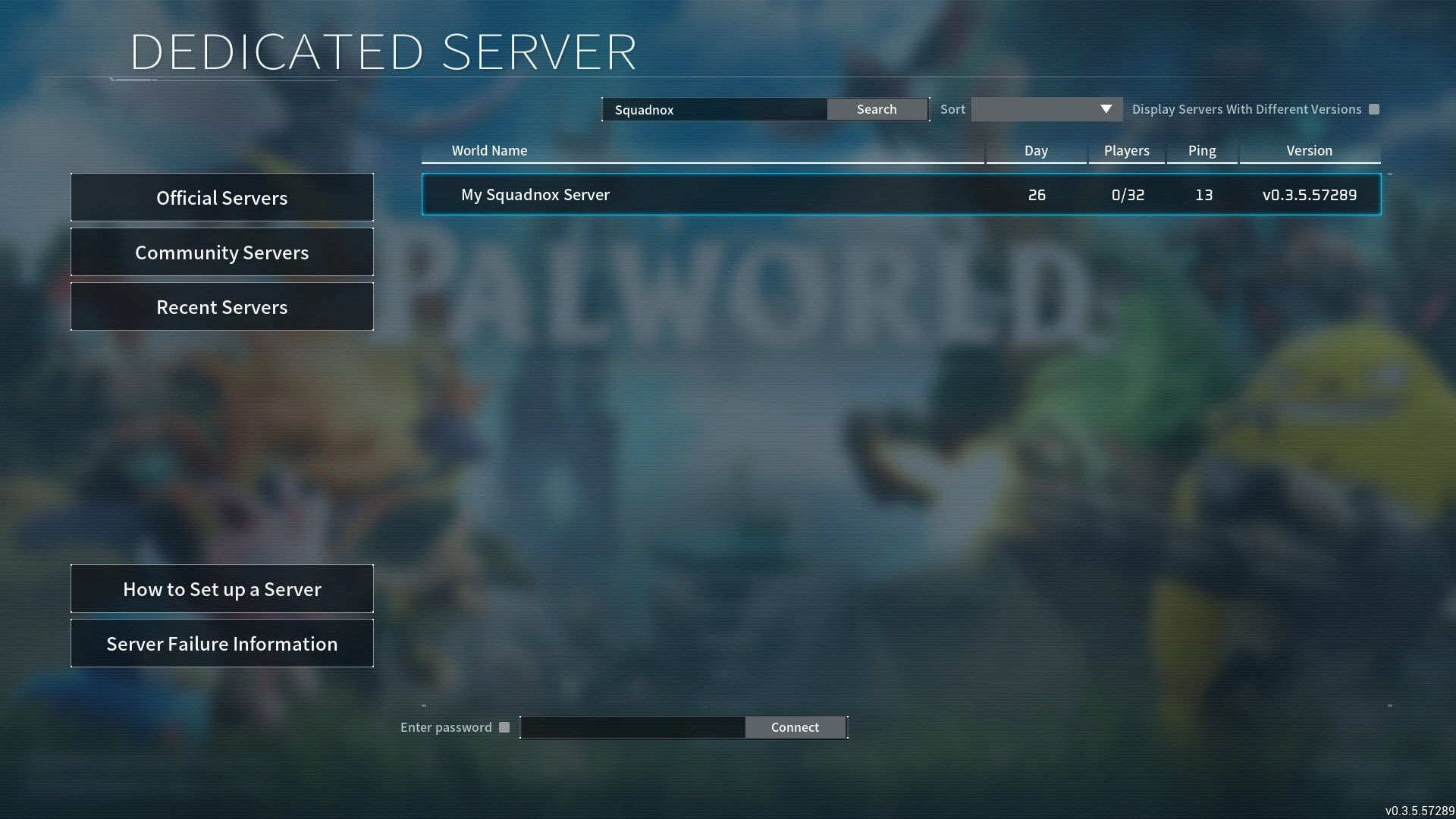Open Server Failure Information panel

pyautogui.click(x=222, y=643)
